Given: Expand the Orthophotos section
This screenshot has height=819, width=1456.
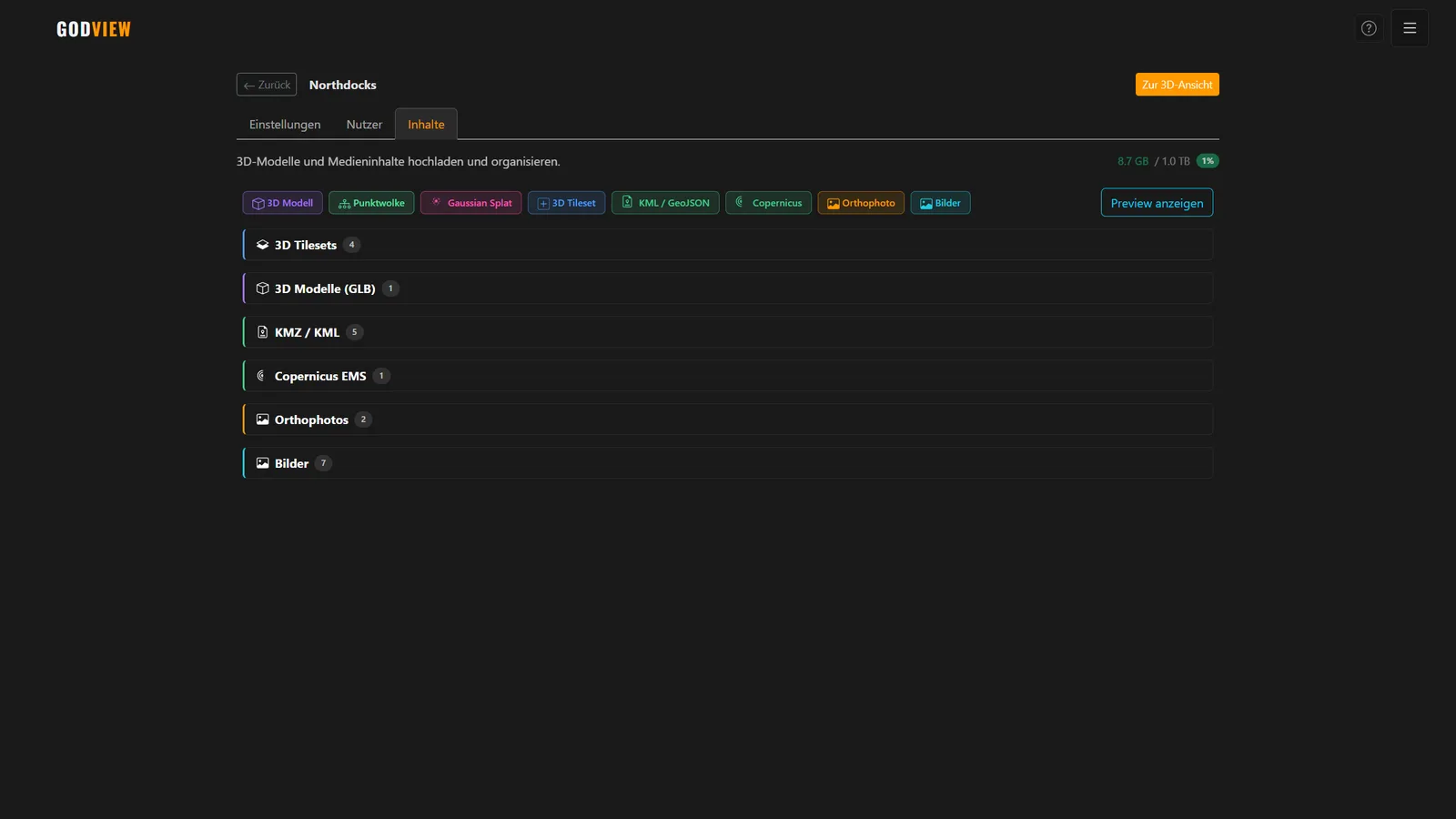Looking at the screenshot, I should [728, 420].
